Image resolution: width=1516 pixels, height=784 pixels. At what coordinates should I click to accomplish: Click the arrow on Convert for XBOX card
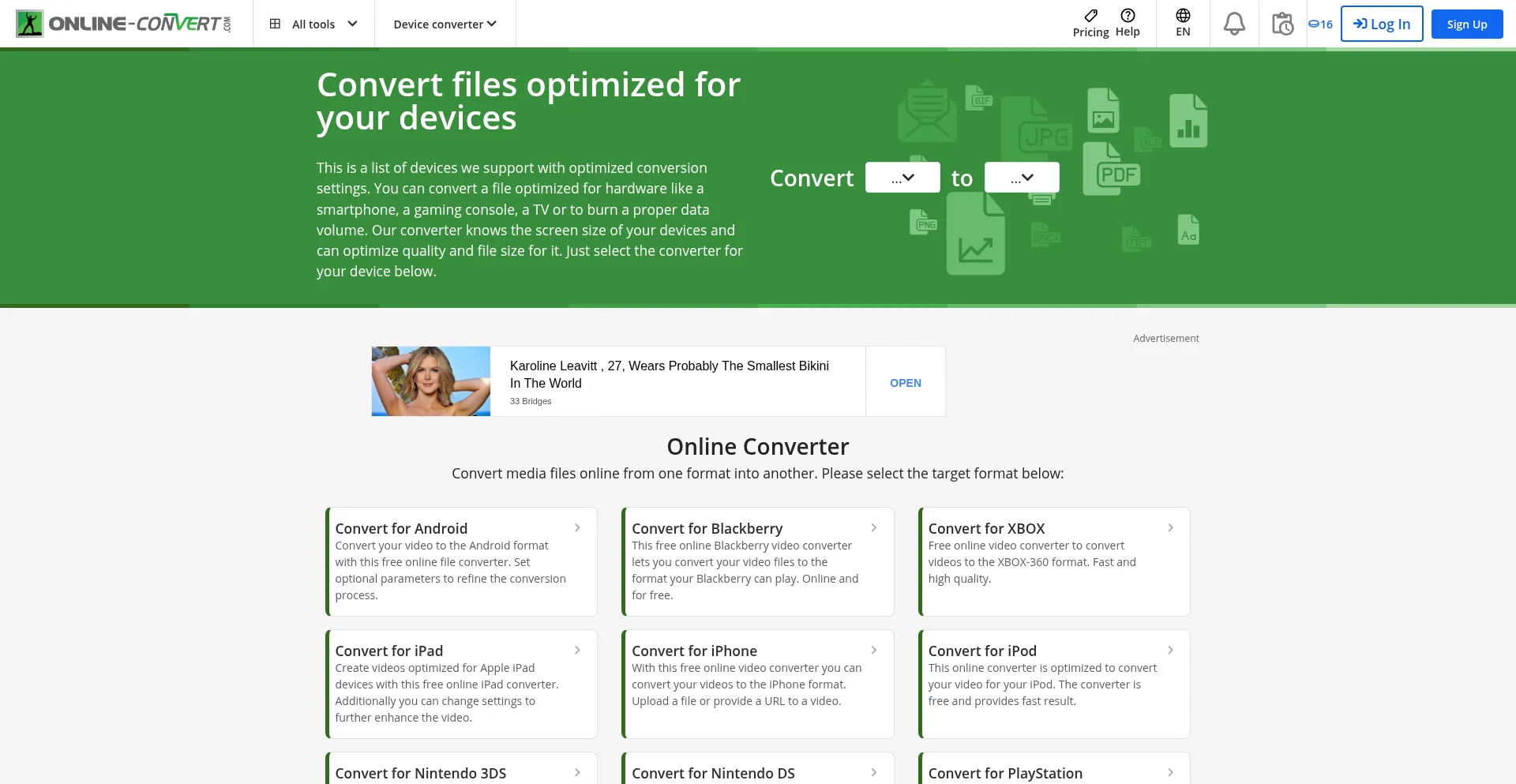coord(1170,527)
